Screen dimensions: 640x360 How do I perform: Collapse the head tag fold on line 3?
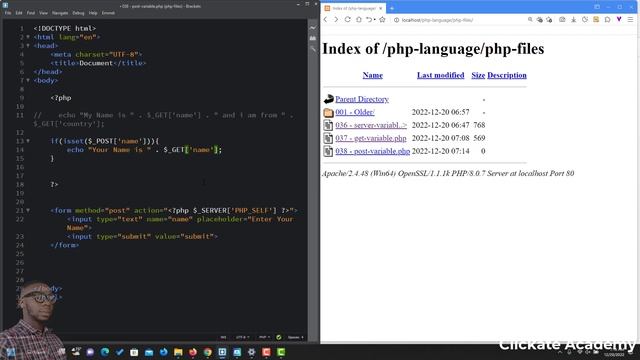tap(28, 46)
